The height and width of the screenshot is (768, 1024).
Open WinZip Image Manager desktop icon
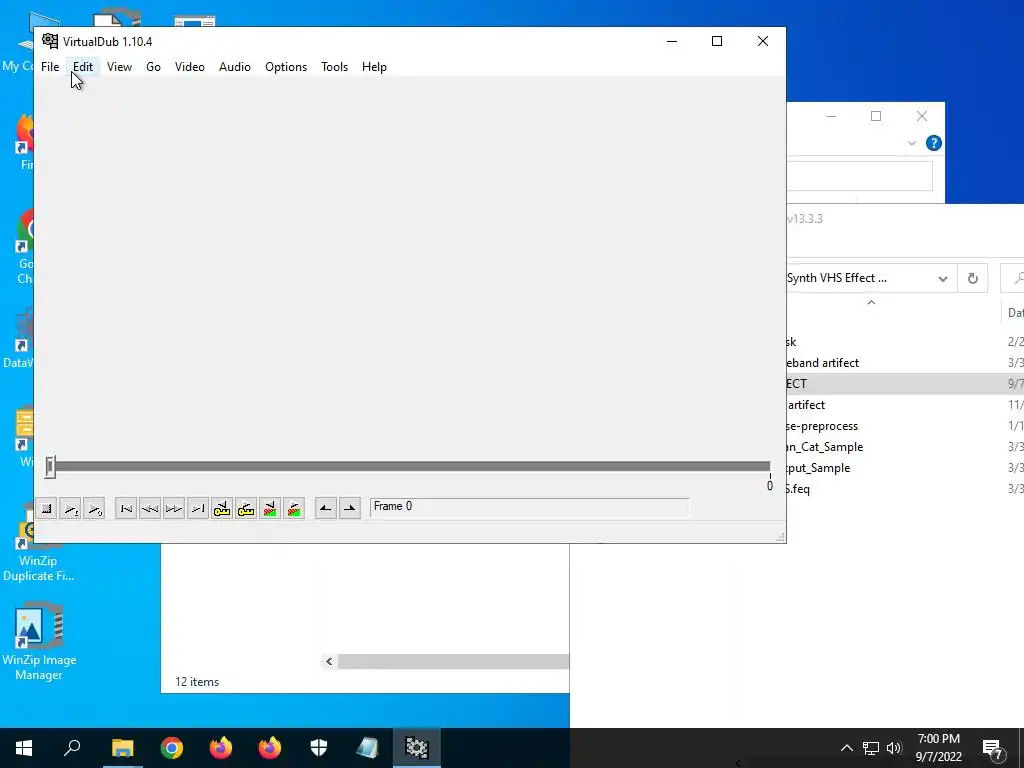[39, 642]
